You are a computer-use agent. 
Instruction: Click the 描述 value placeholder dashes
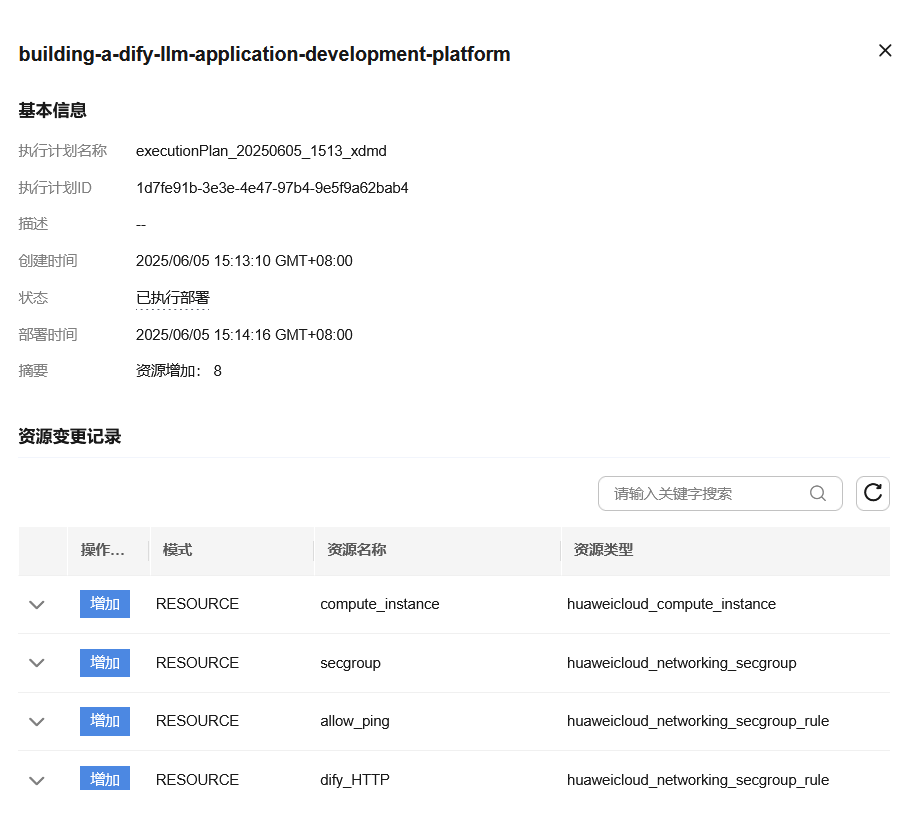point(141,225)
